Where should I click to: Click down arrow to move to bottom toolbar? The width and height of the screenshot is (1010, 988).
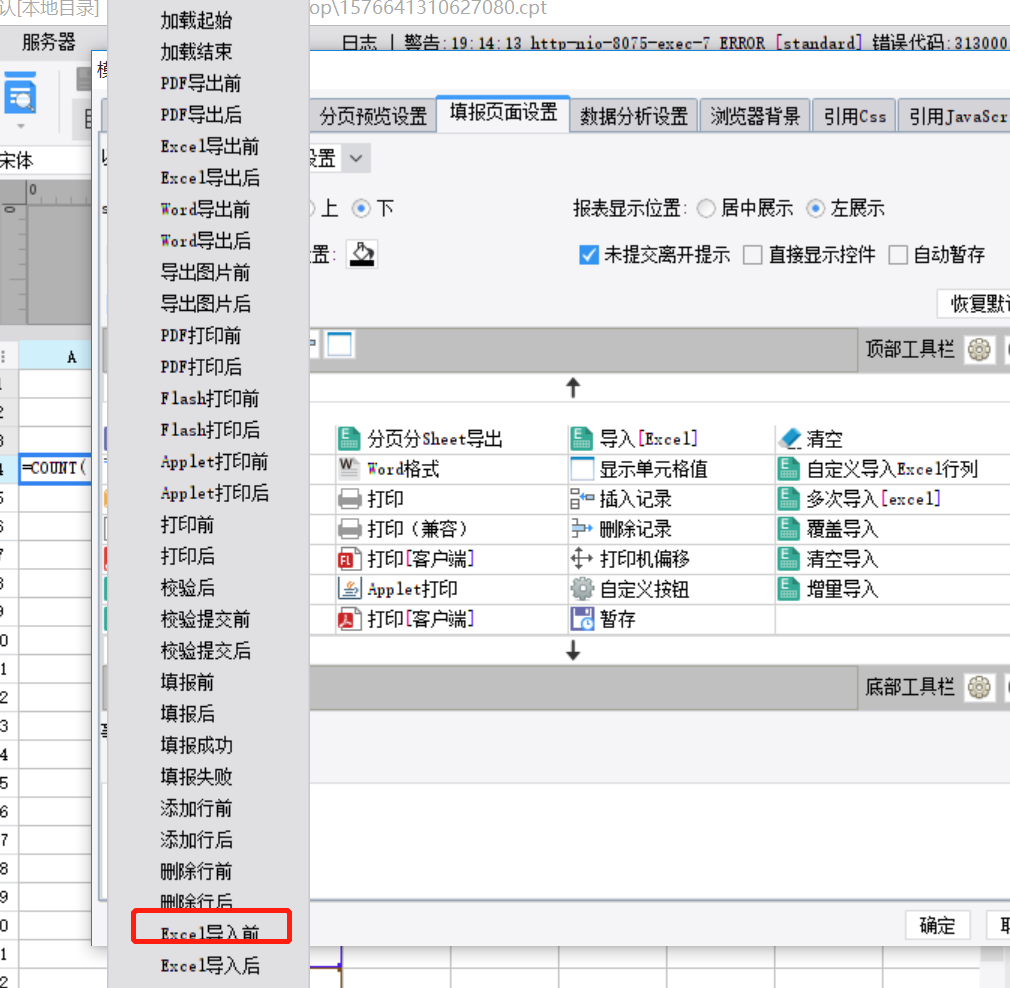click(573, 651)
